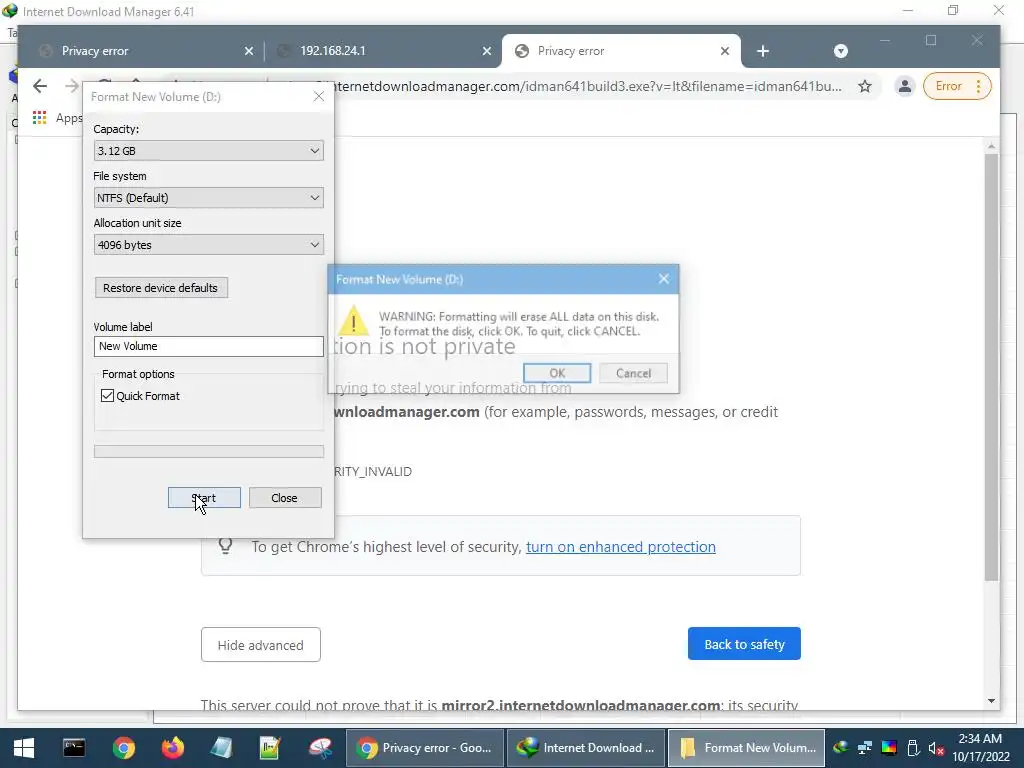Viewport: 1024px width, 768px height.
Task: Open the File system dropdown
Action: tap(208, 198)
